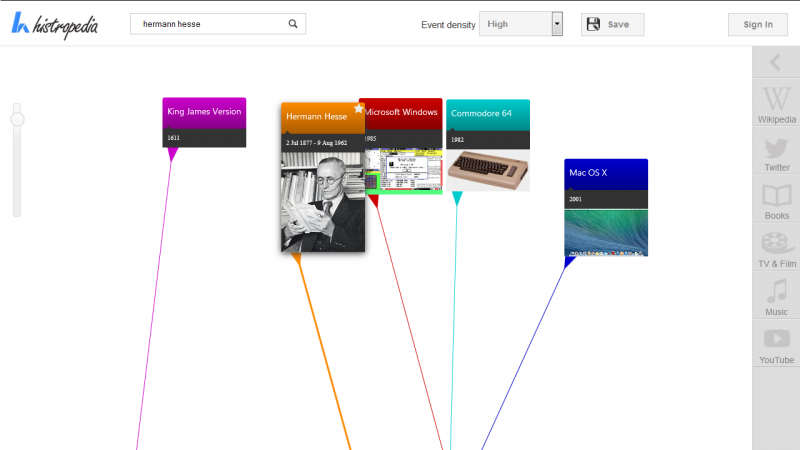This screenshot has height=450, width=800.
Task: Open the YouTube sidebar panel
Action: 777,346
